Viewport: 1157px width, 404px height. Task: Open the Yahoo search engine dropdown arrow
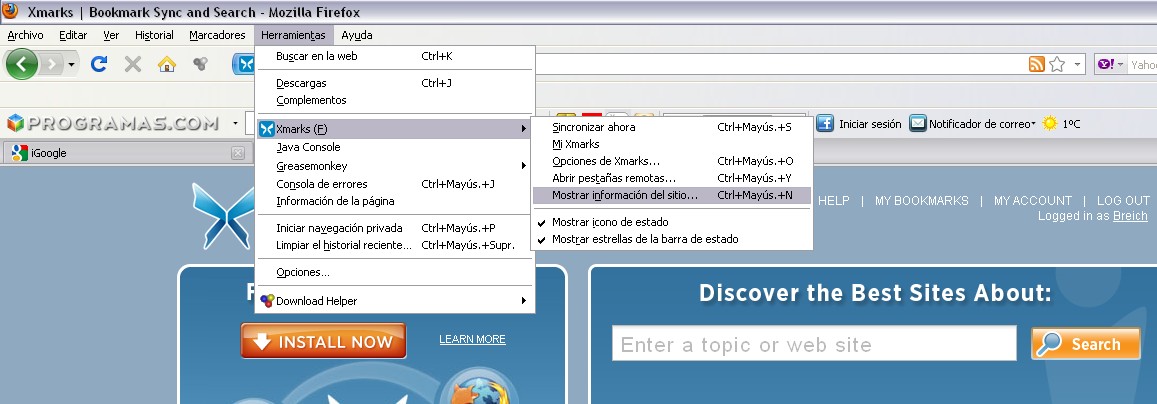(1122, 65)
